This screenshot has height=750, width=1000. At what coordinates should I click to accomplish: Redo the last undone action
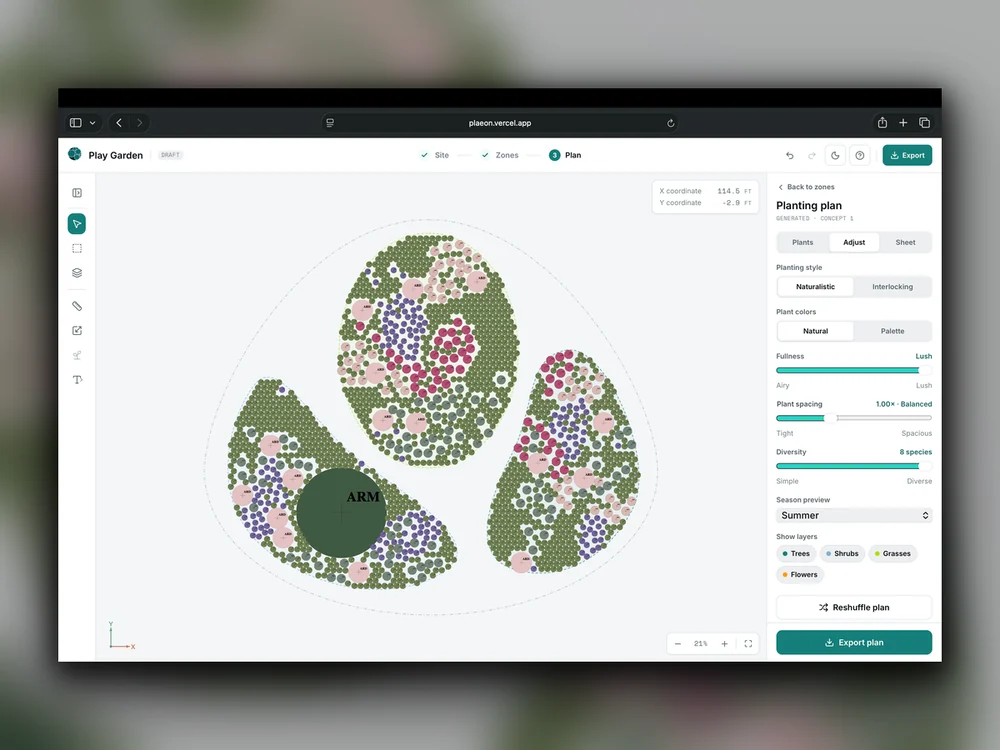[x=812, y=155]
